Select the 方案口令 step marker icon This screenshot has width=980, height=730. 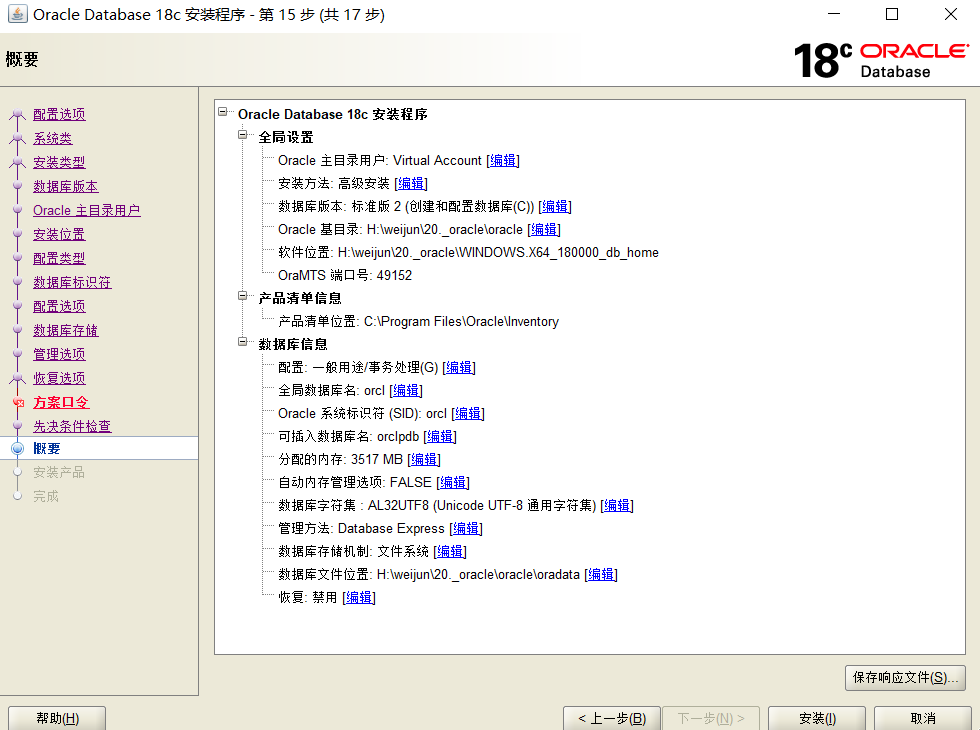point(18,402)
